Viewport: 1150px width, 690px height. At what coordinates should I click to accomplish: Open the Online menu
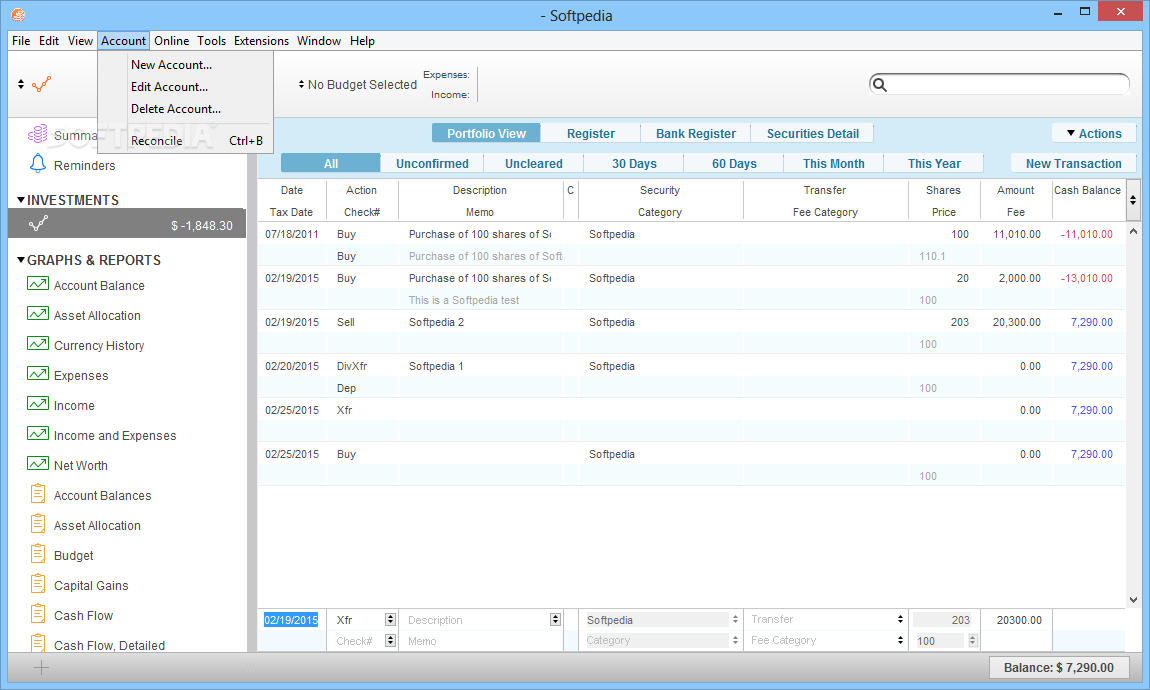click(172, 41)
